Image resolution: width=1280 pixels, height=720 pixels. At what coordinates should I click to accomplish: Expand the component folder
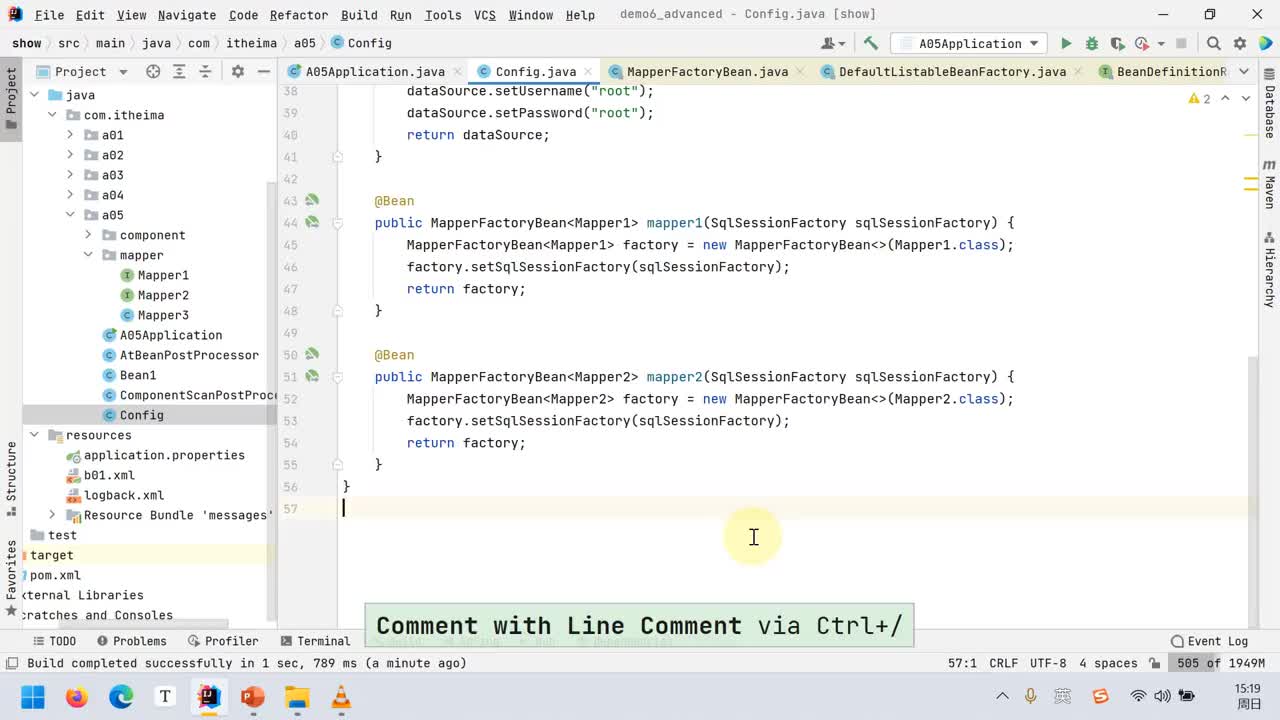(88, 235)
